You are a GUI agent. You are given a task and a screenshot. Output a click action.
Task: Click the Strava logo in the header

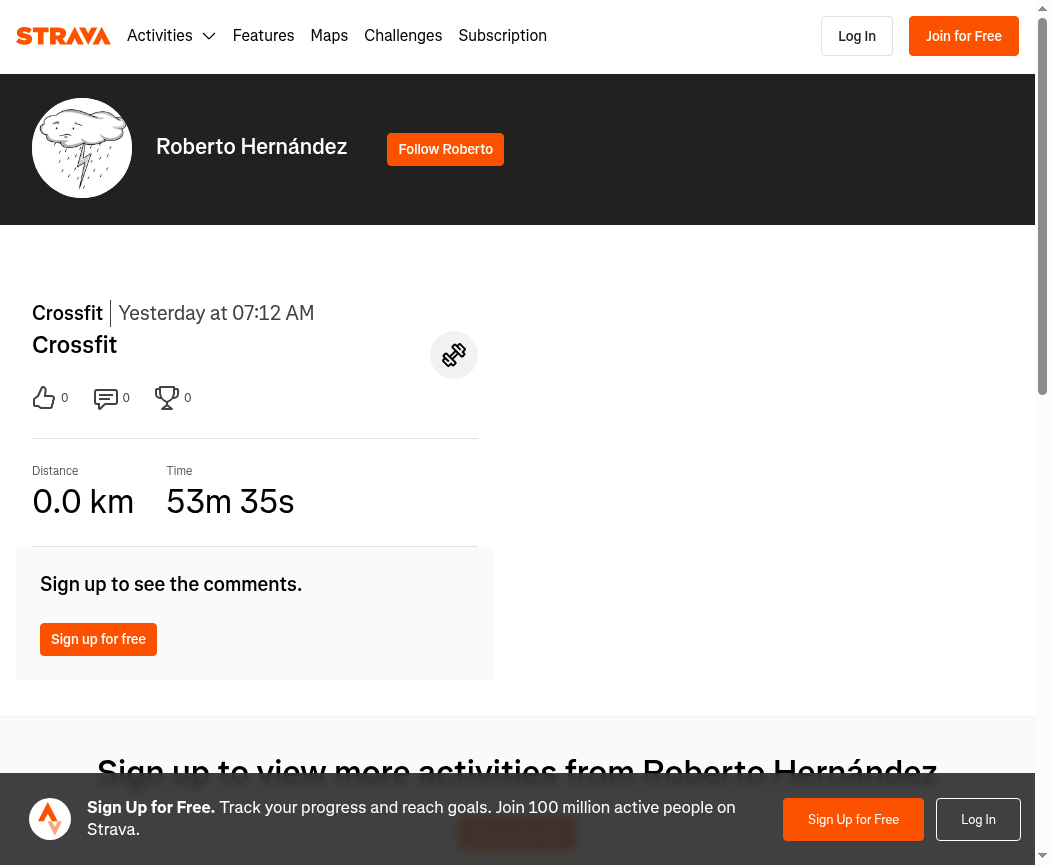[63, 35]
